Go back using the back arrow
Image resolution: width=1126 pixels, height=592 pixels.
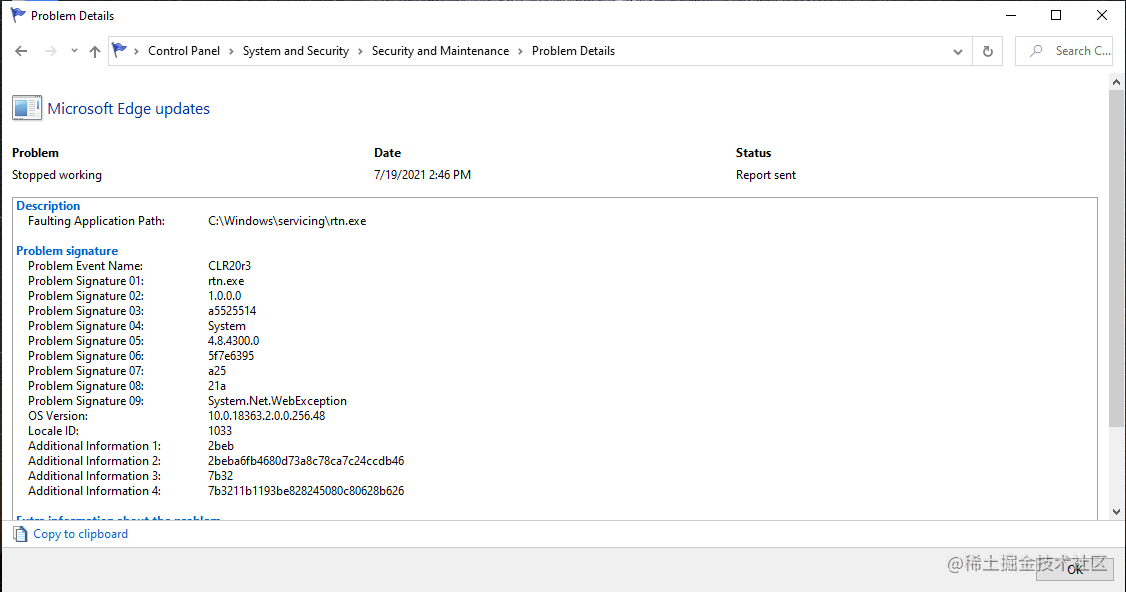tap(21, 51)
